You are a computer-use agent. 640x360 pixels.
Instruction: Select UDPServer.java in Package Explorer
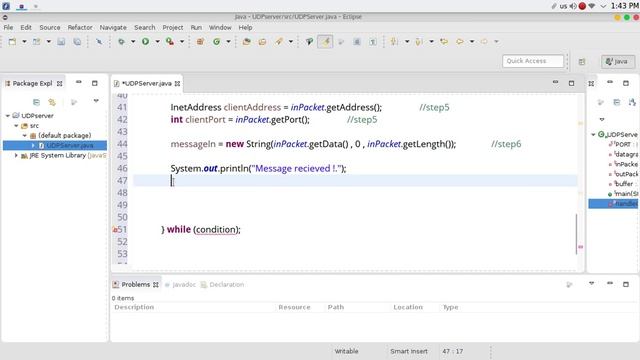[x=70, y=145]
